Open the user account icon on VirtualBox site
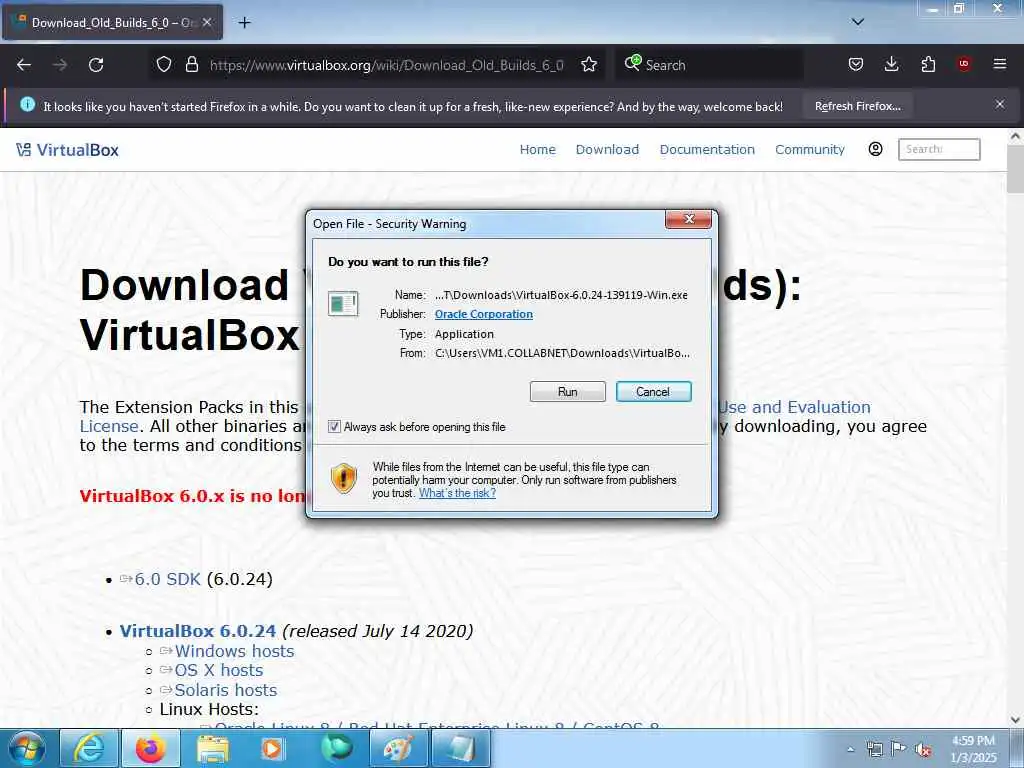 tap(875, 150)
